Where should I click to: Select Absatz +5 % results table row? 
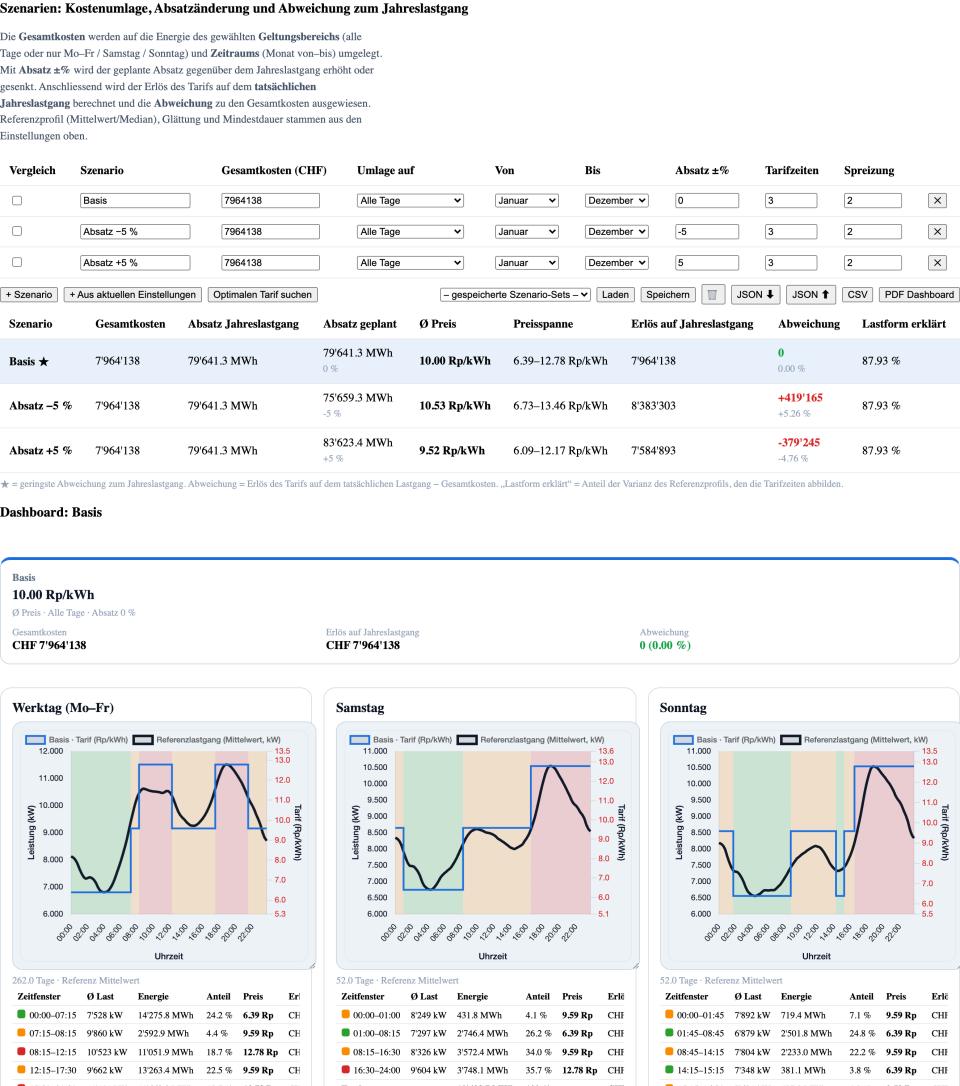[x=480, y=450]
